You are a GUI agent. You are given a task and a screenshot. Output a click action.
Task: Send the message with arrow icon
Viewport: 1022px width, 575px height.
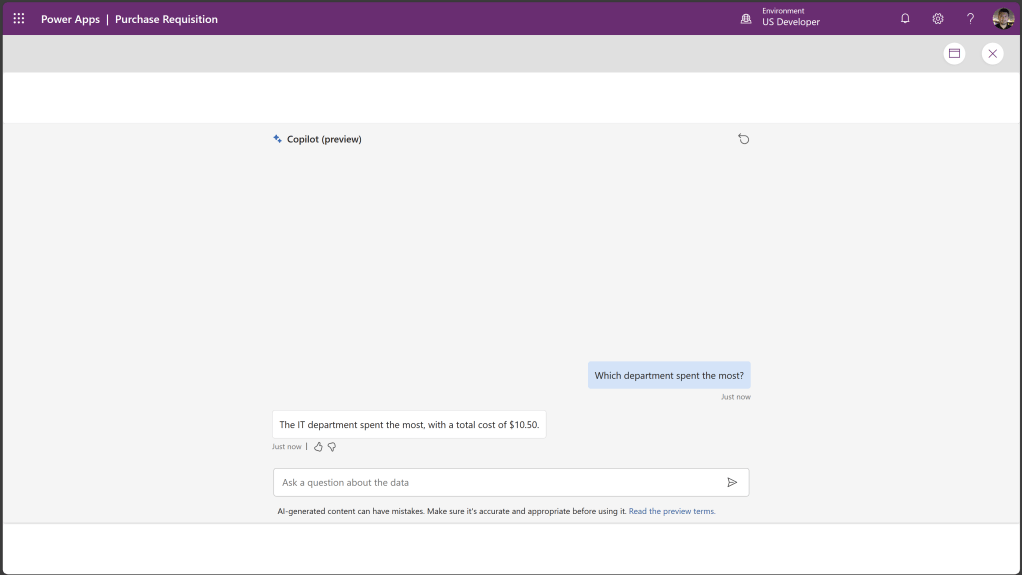732,482
